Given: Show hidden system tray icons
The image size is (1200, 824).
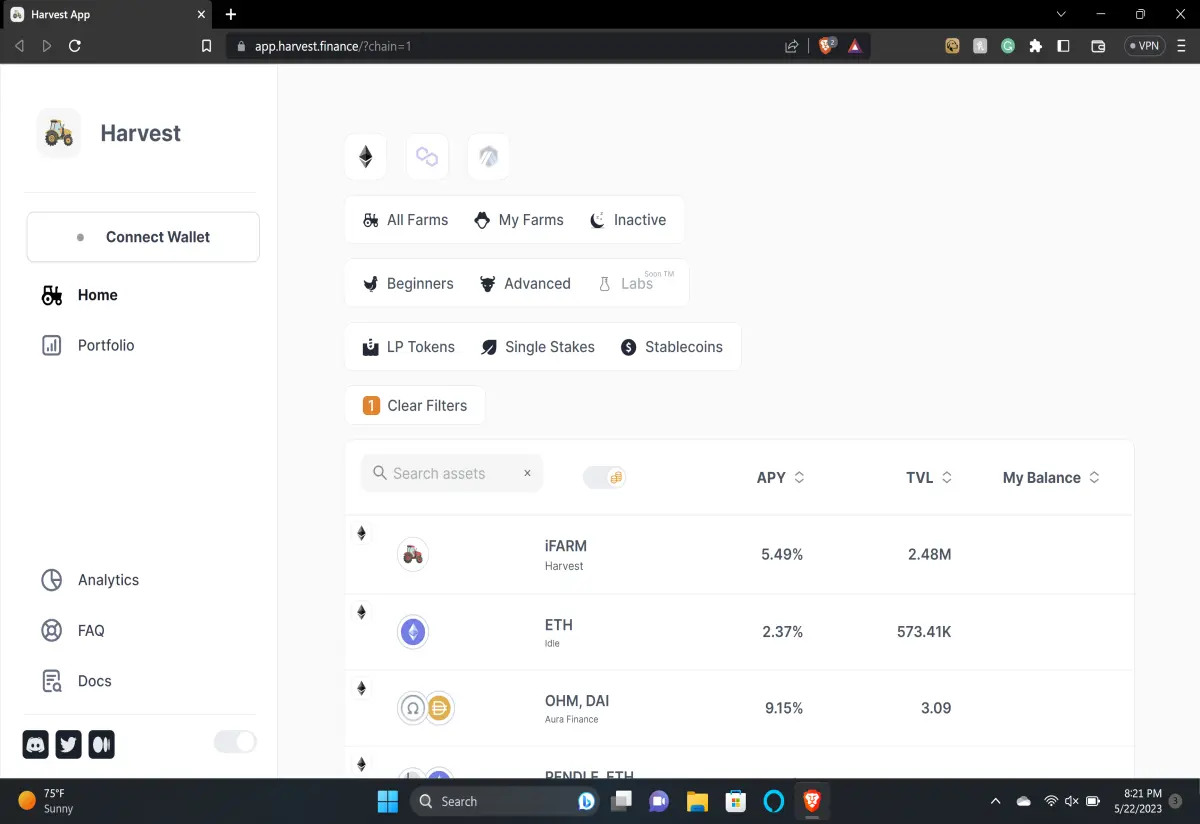Looking at the screenshot, I should (995, 801).
